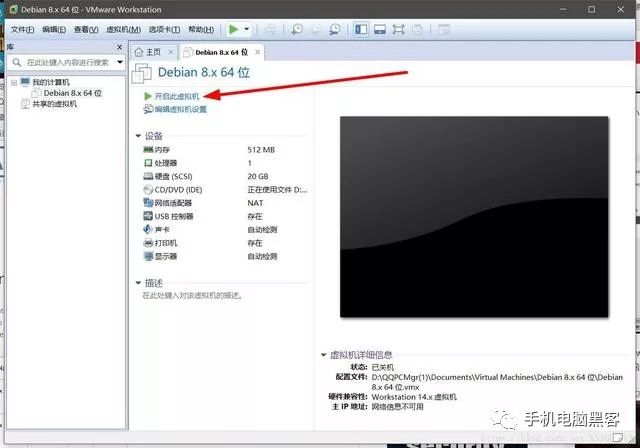The height and width of the screenshot is (448, 640).
Task: Close the 库 library panel
Action: point(120,47)
